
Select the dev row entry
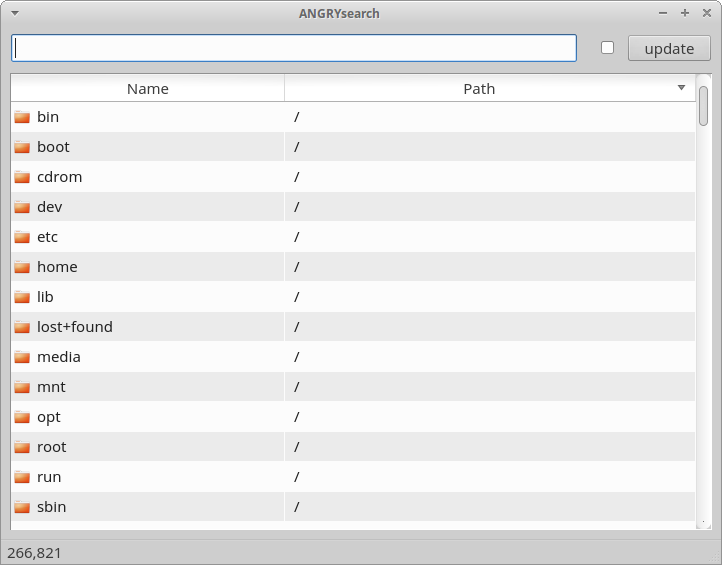pos(353,207)
